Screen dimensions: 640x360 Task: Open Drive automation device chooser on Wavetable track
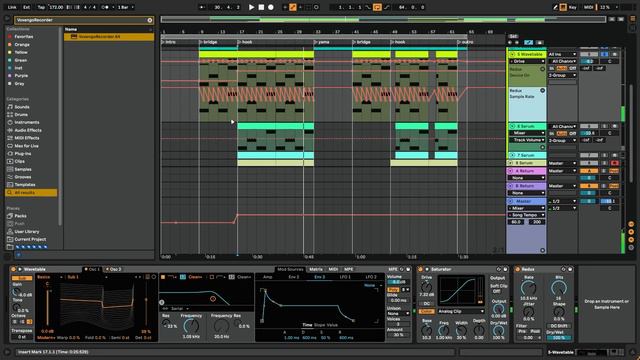click(x=527, y=61)
